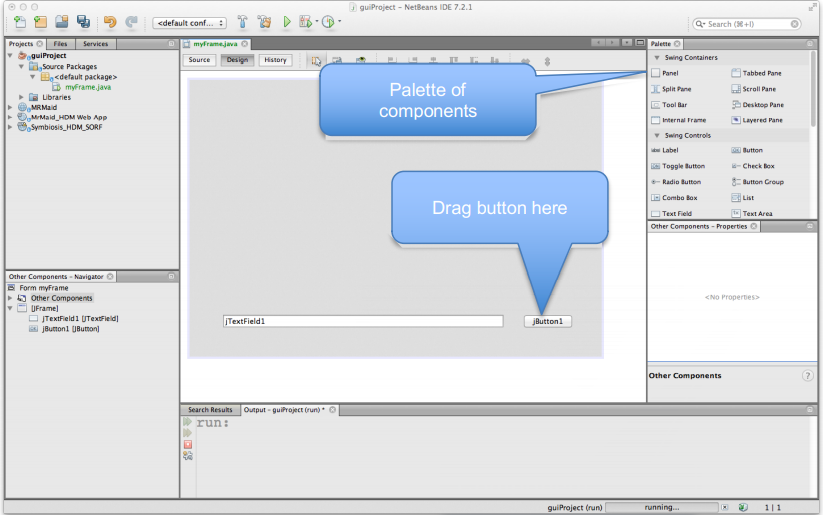Open the Profile Project dropdown arrow
823x515 pixels.
(340, 22)
